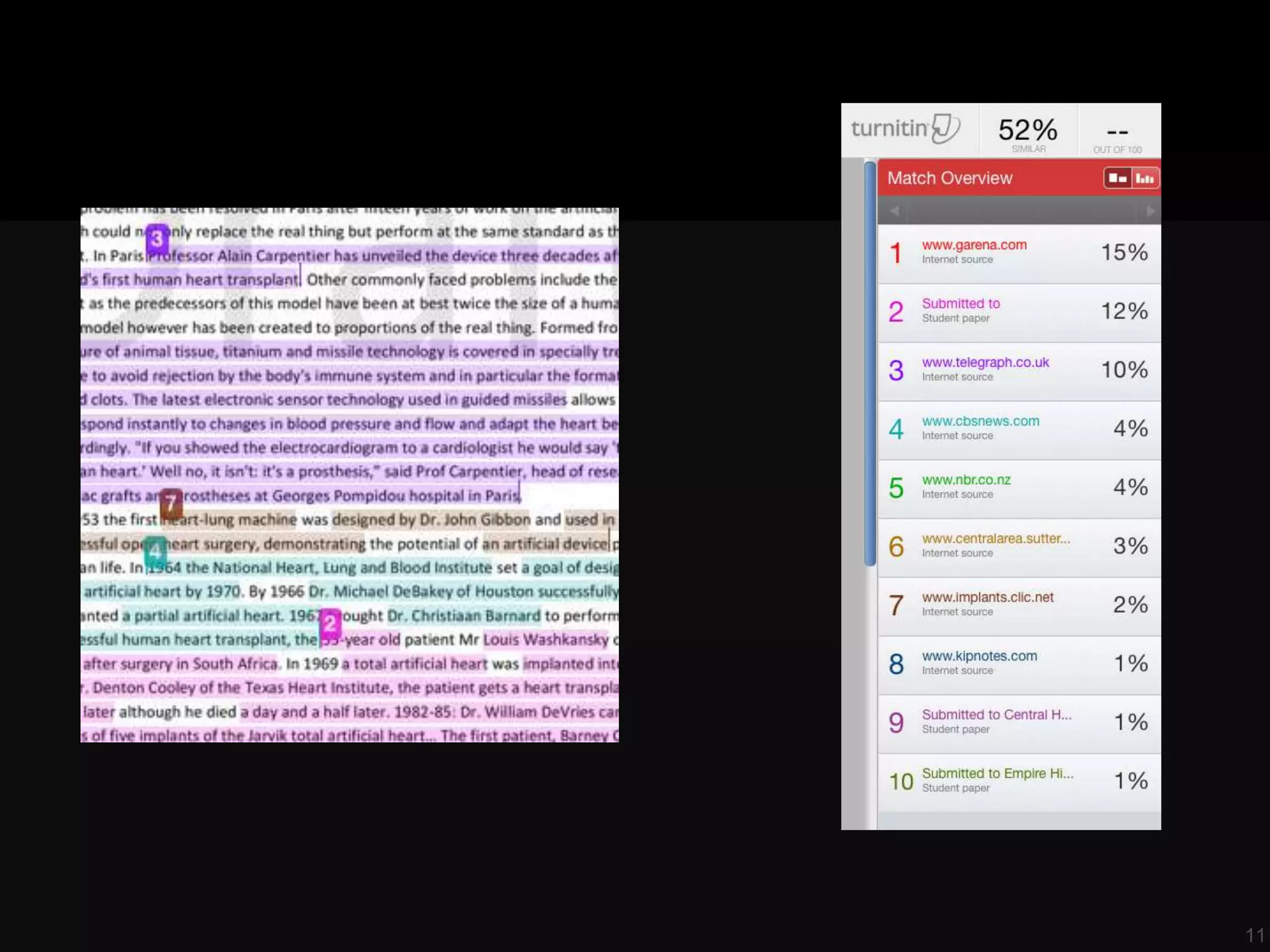
Task: Expand www.centralarea.sutter match details
Action: click(995, 539)
